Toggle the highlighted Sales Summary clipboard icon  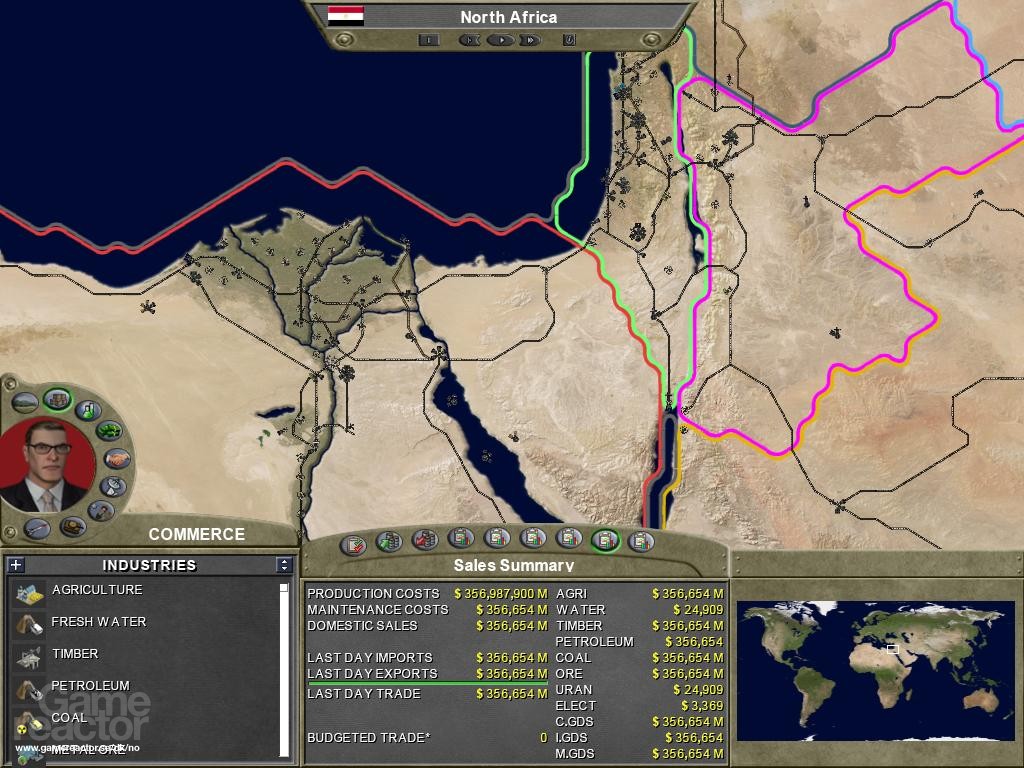[x=605, y=540]
